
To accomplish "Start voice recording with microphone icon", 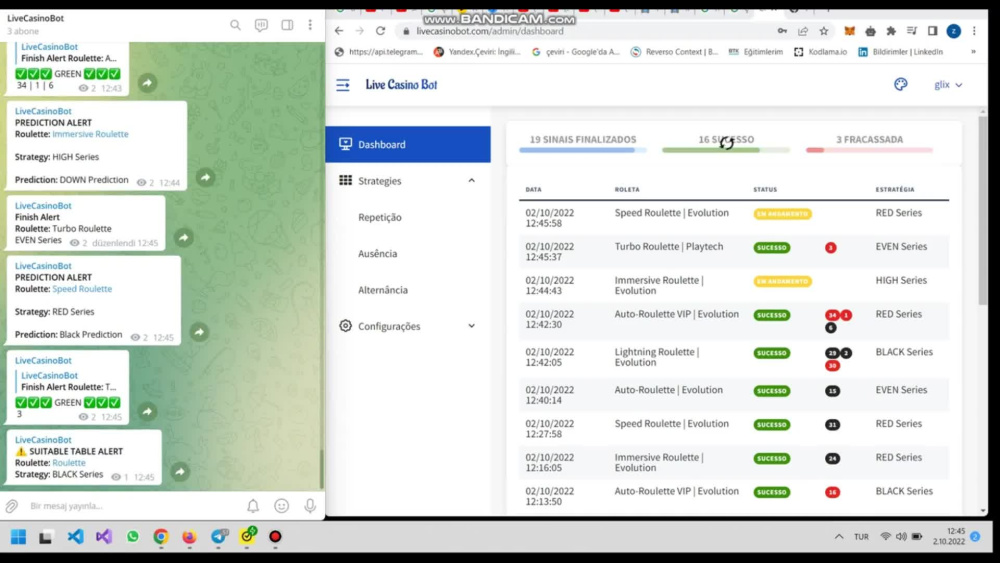I will [x=310, y=506].
